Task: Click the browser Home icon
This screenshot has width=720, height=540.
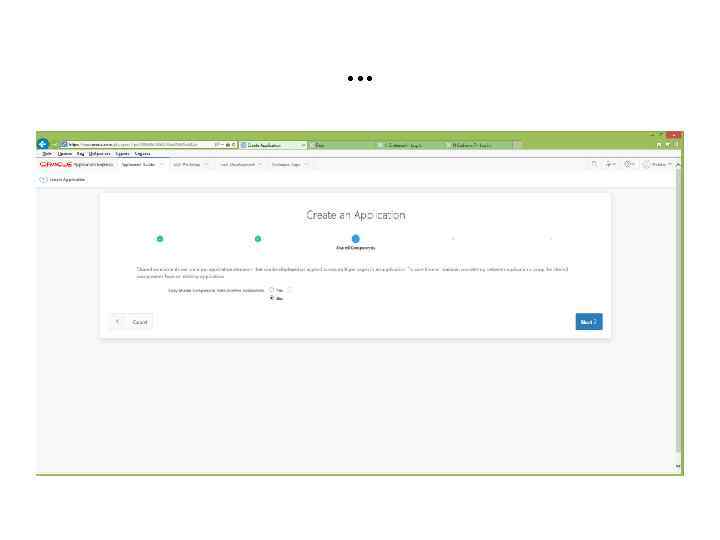Action: pos(658,145)
